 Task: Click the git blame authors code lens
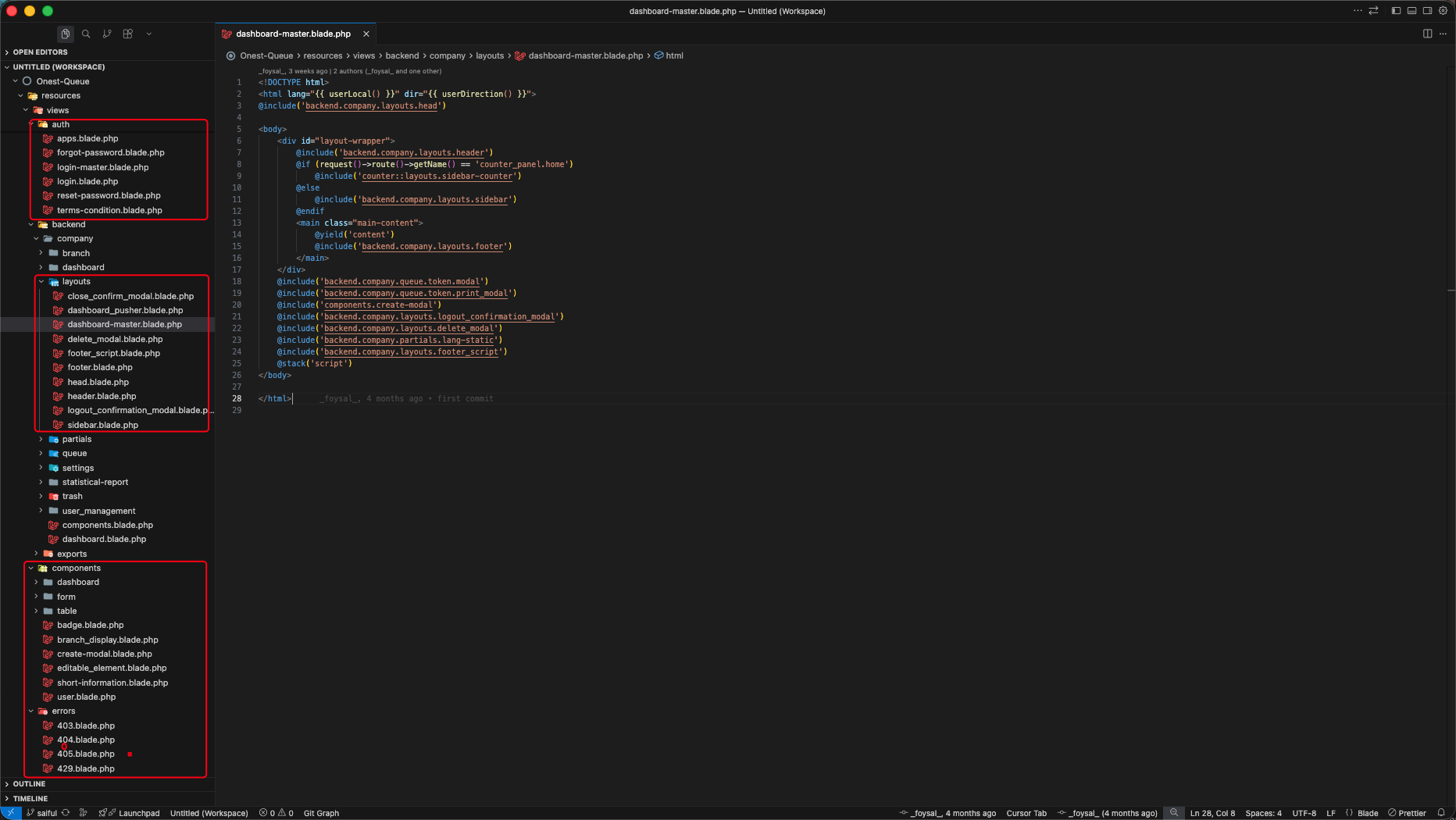pos(350,71)
